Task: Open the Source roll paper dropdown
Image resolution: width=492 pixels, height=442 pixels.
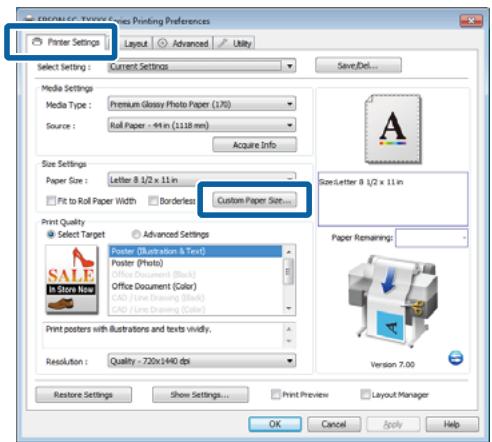Action: [202, 125]
